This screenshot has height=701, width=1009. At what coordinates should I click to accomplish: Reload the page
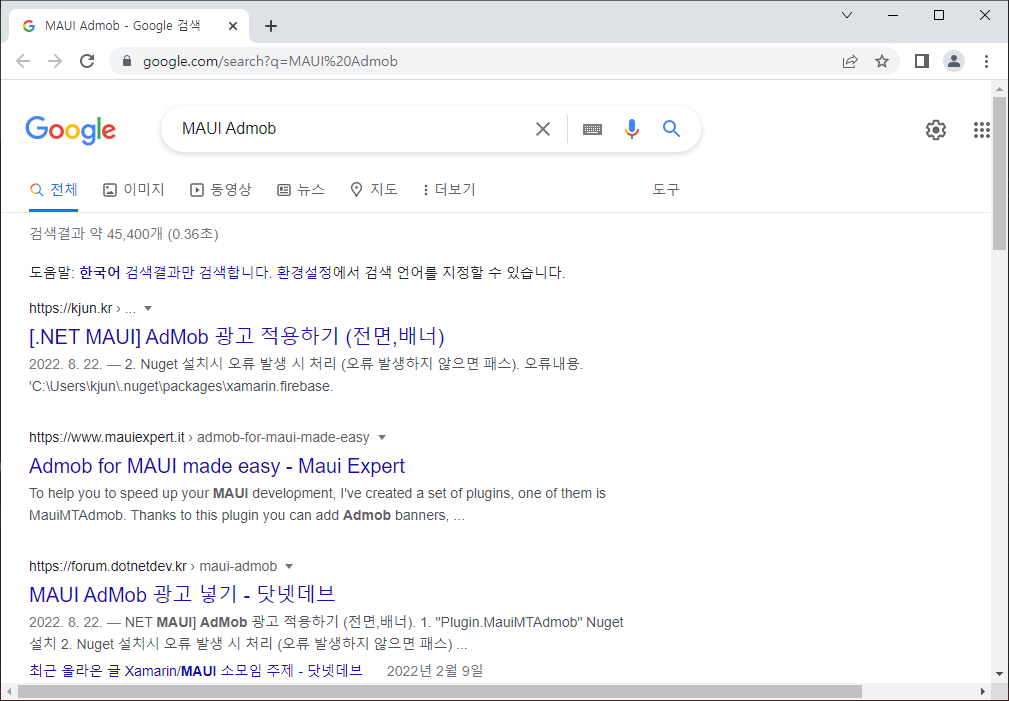pos(87,61)
